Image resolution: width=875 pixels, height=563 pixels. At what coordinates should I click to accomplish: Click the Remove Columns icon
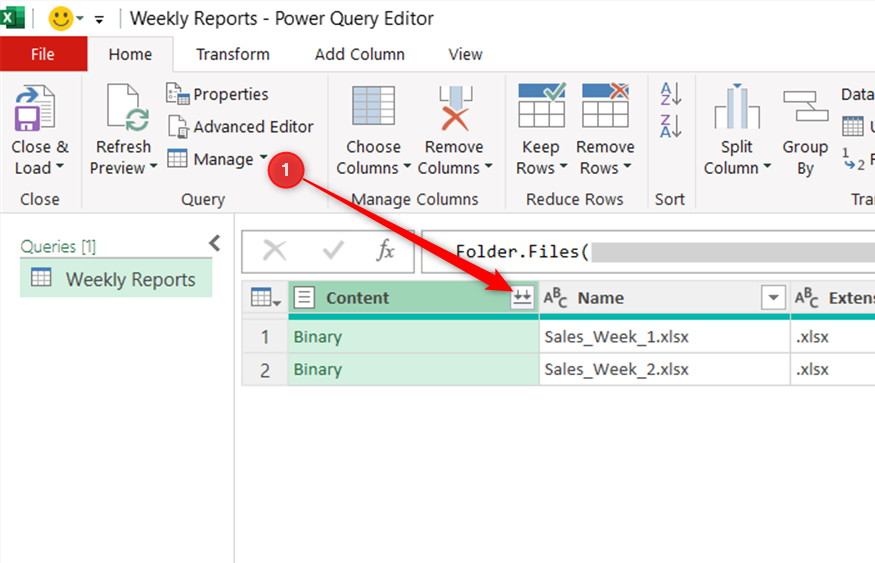pyautogui.click(x=455, y=108)
